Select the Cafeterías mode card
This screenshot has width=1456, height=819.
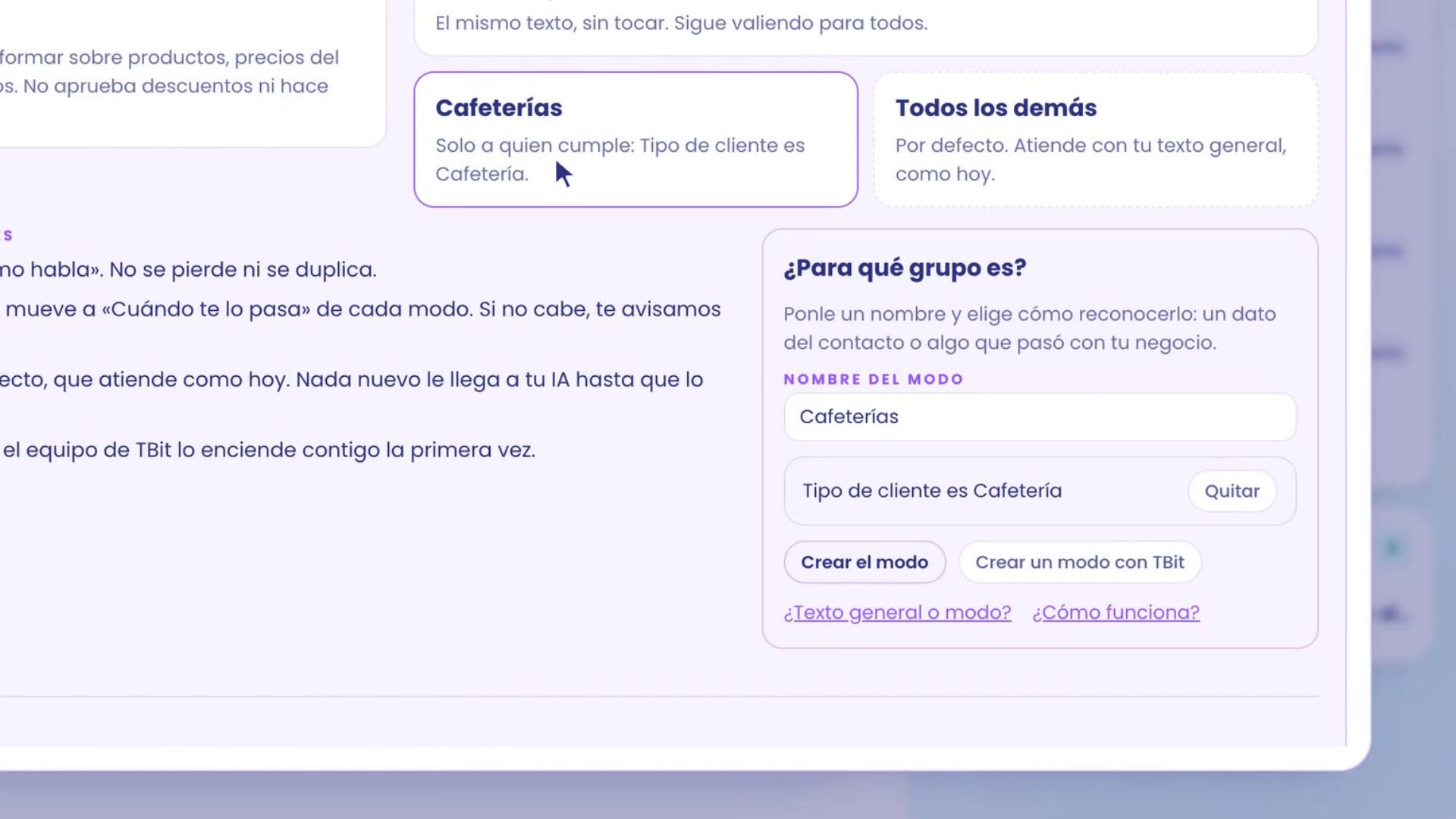(635, 140)
